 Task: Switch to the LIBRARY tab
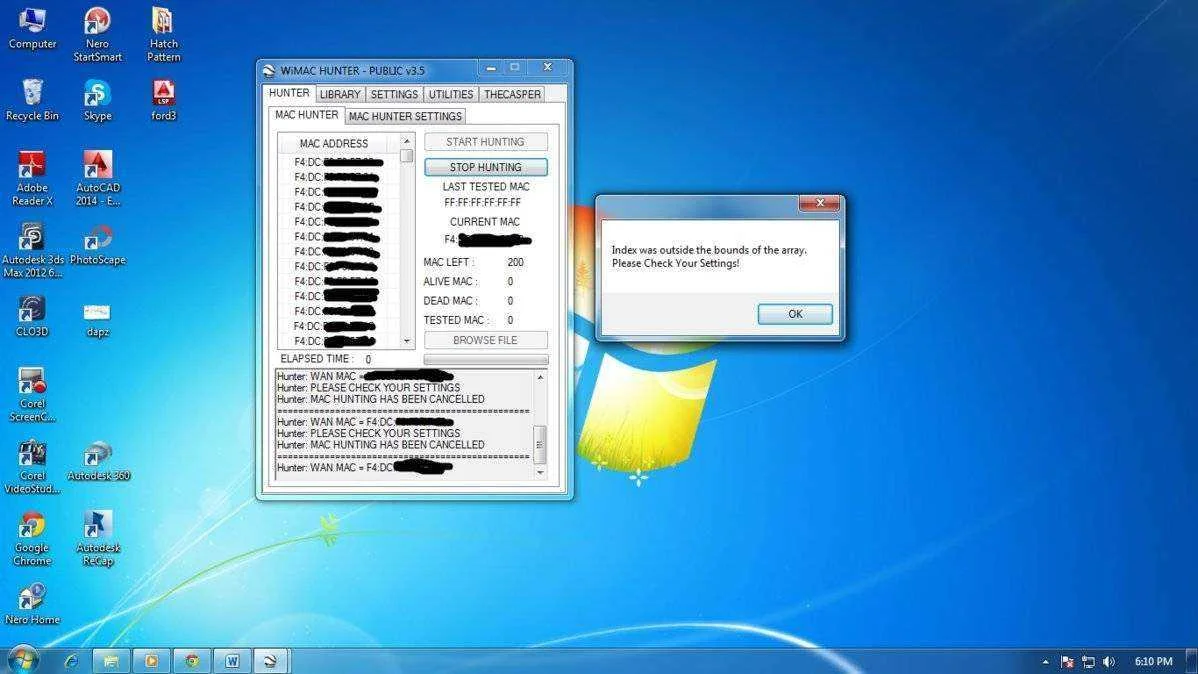[340, 94]
